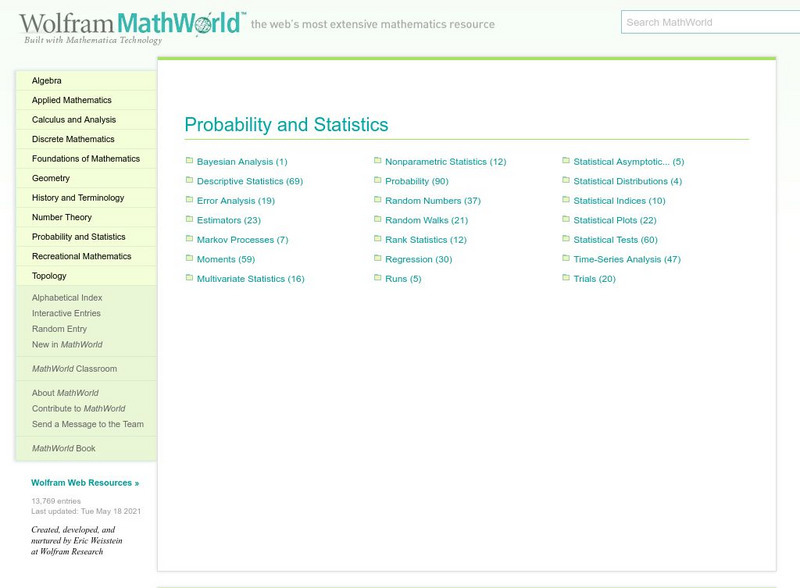
Task: Open Trials (20) category
Action: click(x=594, y=279)
